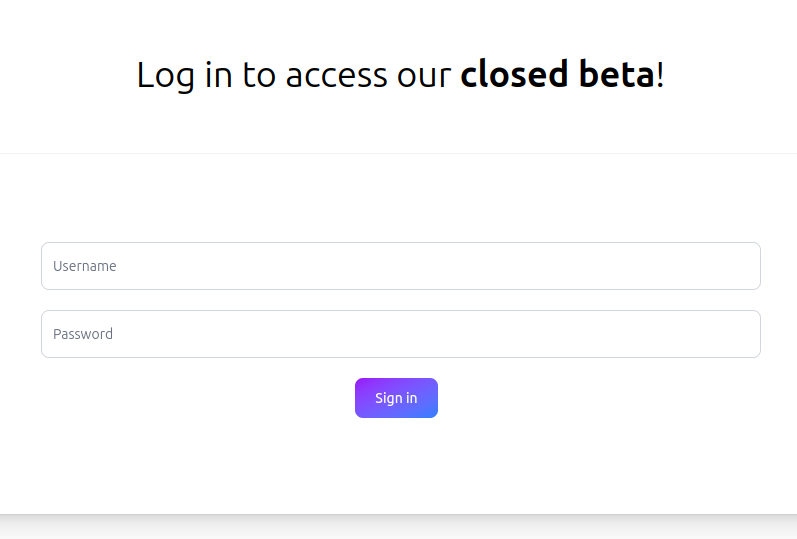
Task: Click the right end of the Username field
Action: [x=740, y=266]
